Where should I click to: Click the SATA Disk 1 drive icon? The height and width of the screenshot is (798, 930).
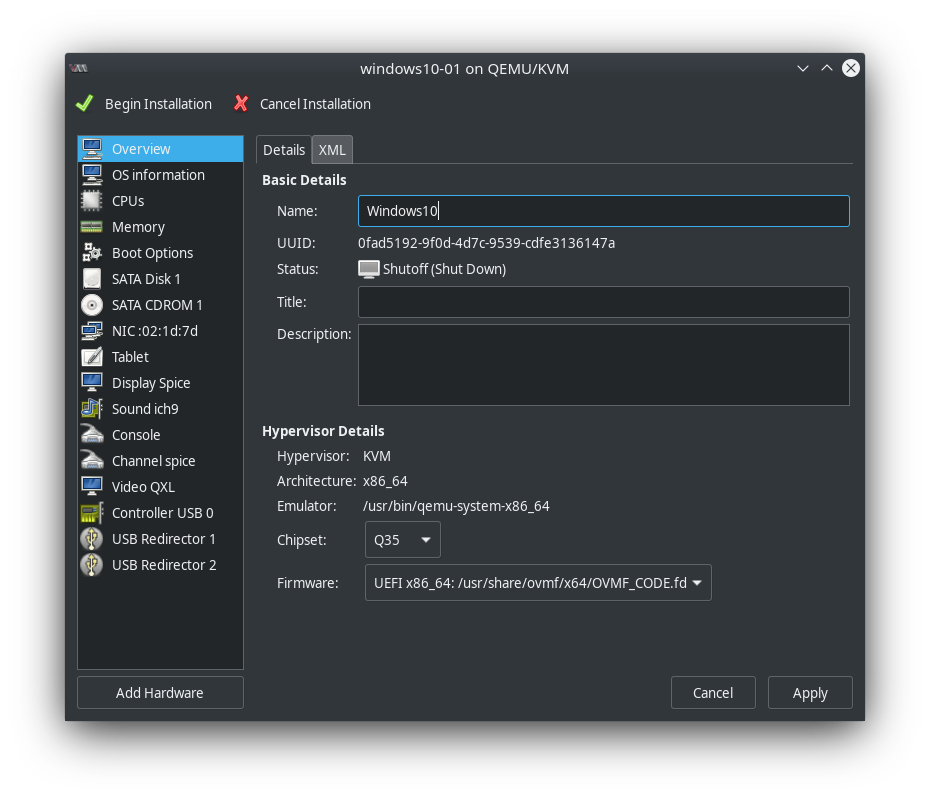coord(92,279)
